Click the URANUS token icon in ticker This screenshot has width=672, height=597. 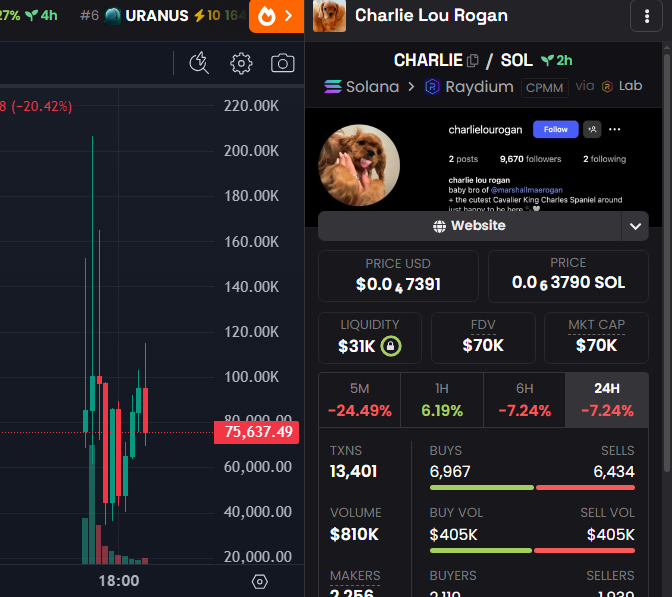tap(113, 16)
